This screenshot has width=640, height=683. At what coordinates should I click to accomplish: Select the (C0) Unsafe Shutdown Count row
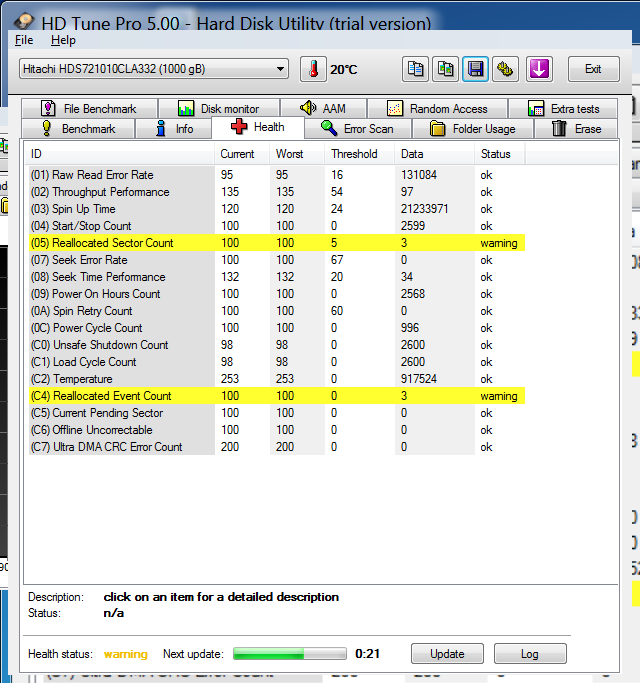click(277, 345)
